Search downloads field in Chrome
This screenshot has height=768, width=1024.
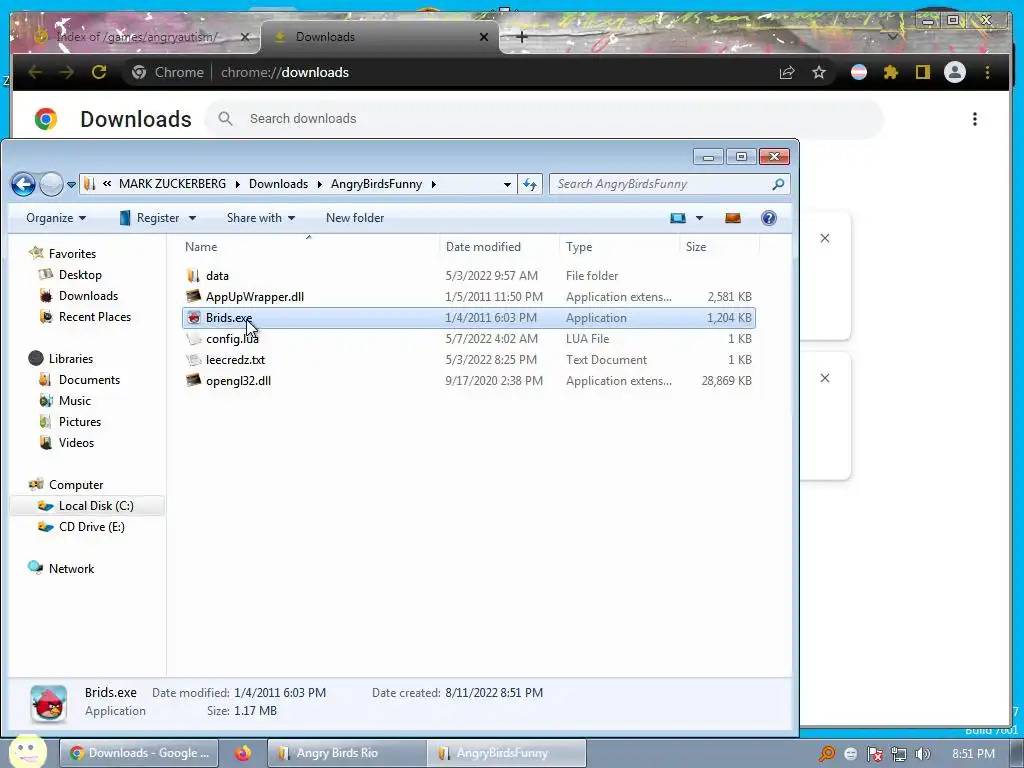pos(545,119)
